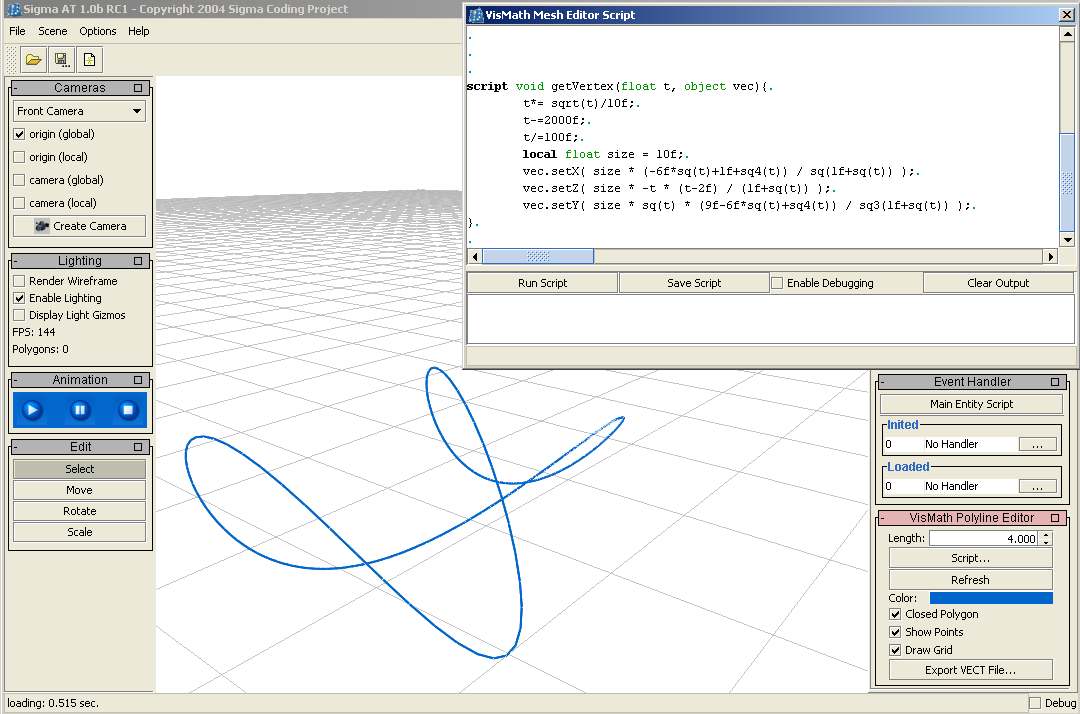Maximize the Edit panel via square icon
The width and height of the screenshot is (1080, 714).
coord(138,447)
